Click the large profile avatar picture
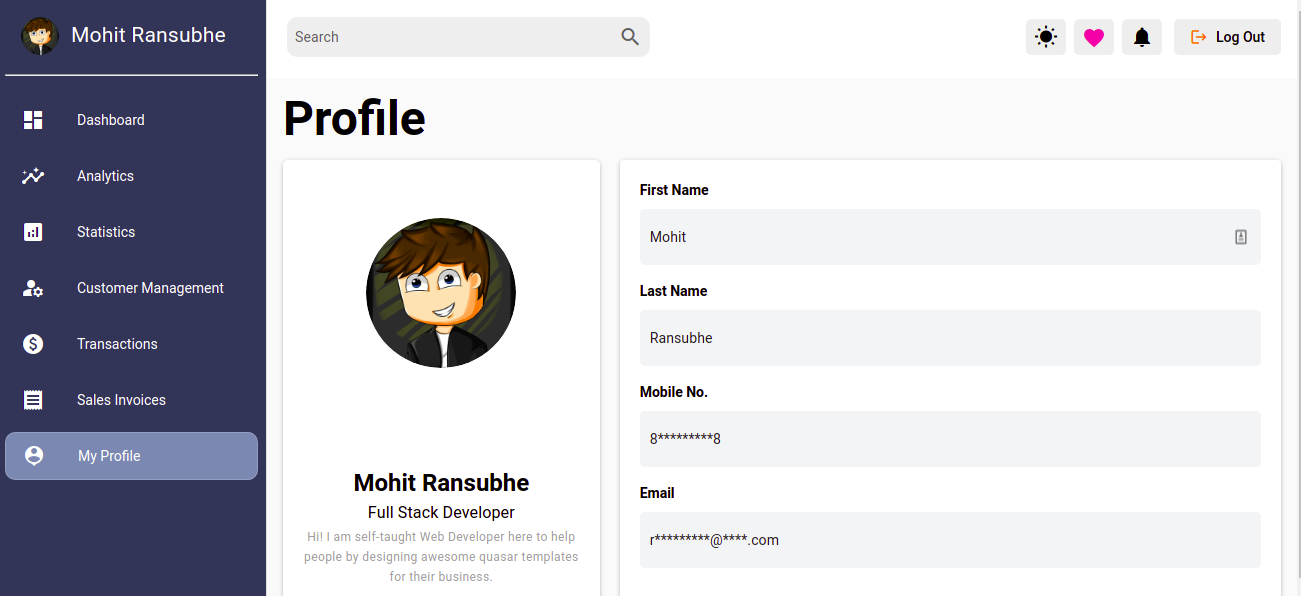Image resolution: width=1301 pixels, height=596 pixels. [441, 293]
